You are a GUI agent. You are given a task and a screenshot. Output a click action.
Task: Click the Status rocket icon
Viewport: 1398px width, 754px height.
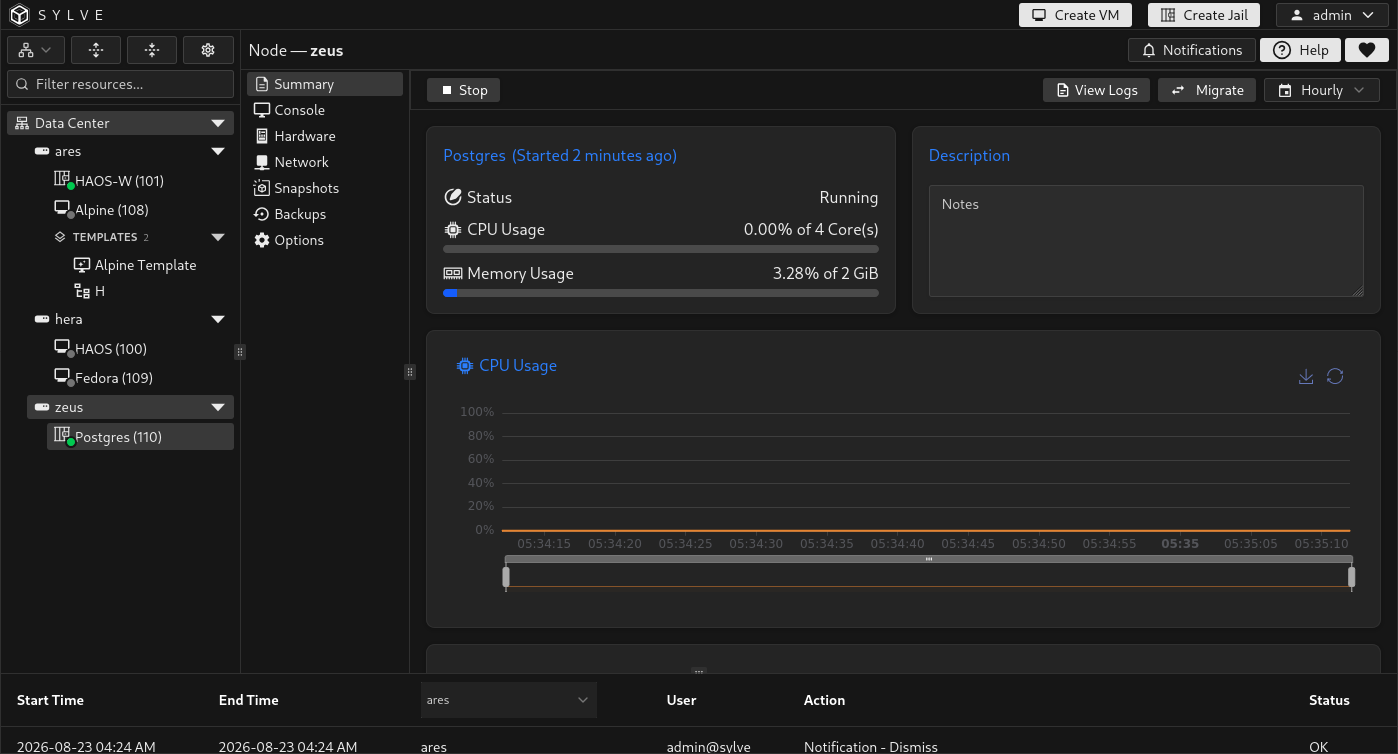(453, 197)
